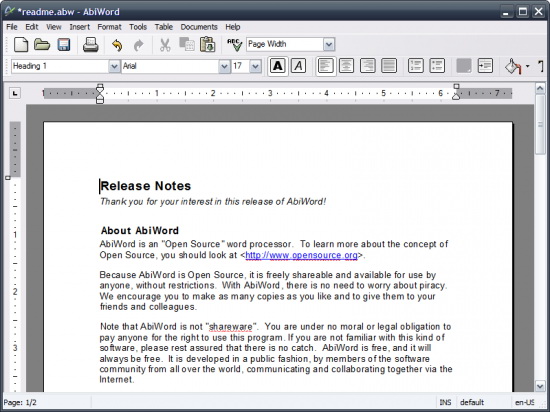Toggle INS insert mode in status bar
The image size is (550, 412).
pos(445,402)
